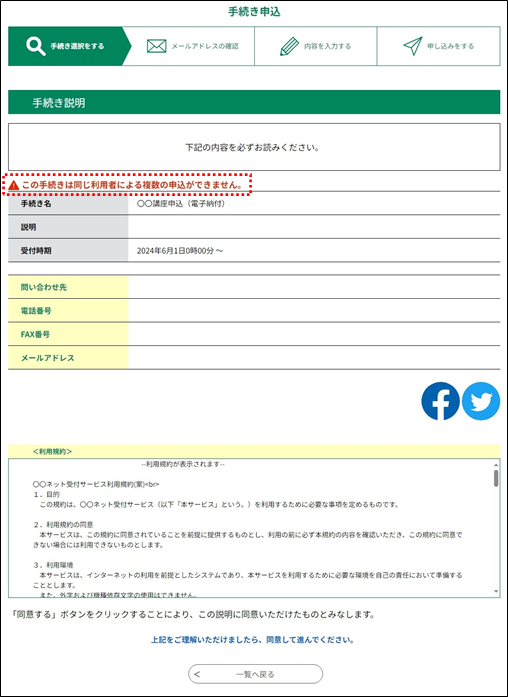Select the 申し込みをする step

coord(439,46)
